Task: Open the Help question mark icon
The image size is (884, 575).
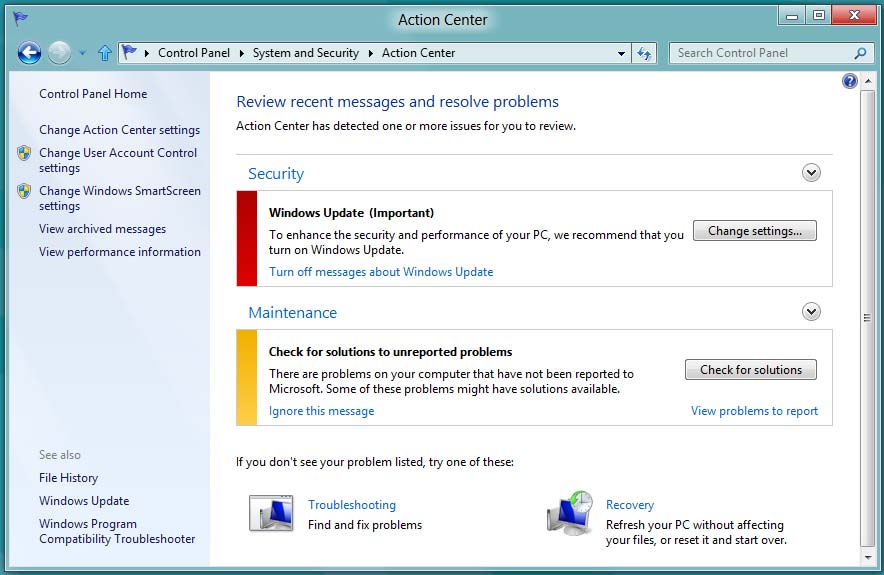Action: pos(849,81)
